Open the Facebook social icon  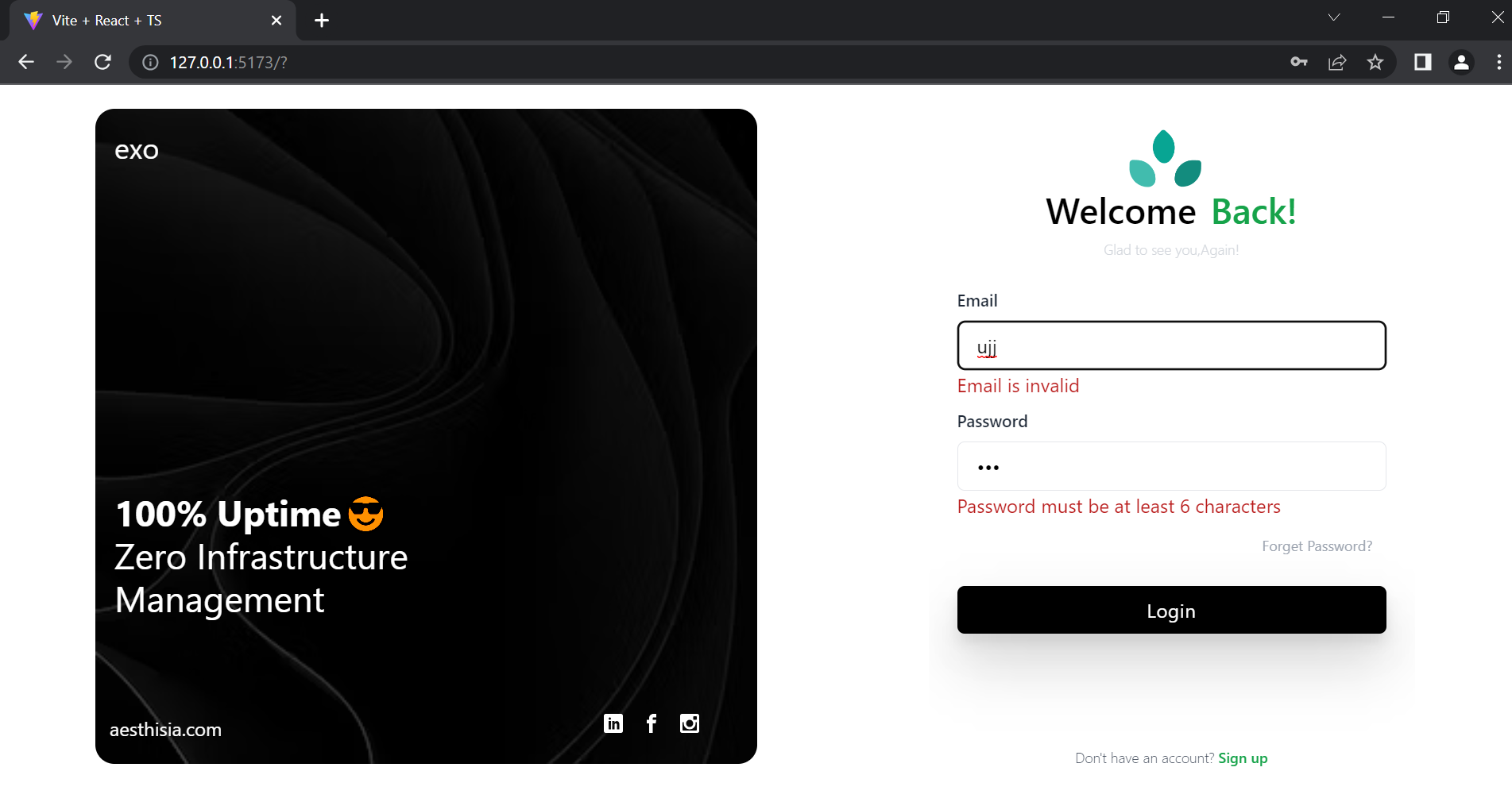[652, 723]
